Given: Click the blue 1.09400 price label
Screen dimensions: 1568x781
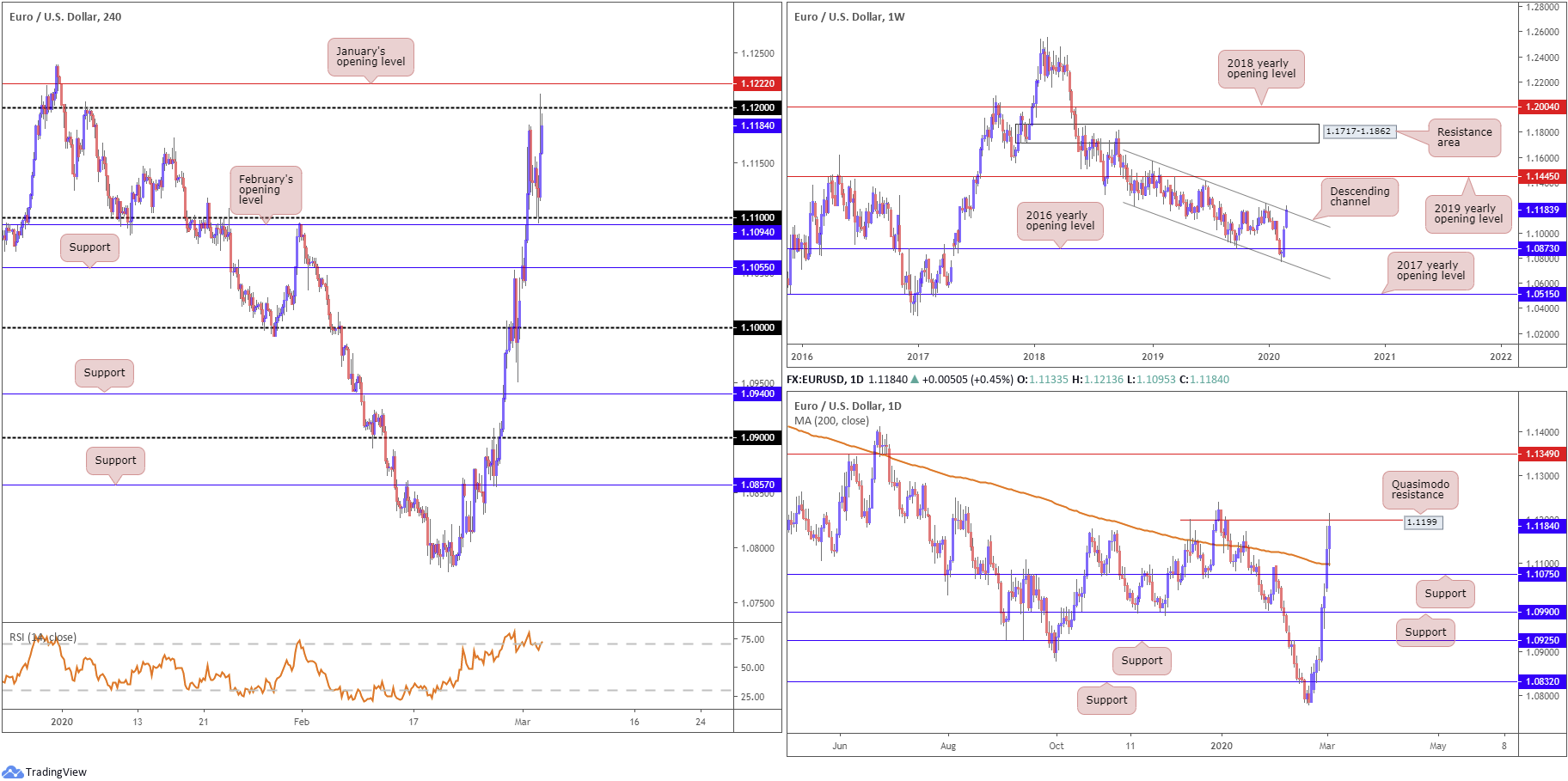Looking at the screenshot, I should pos(757,394).
